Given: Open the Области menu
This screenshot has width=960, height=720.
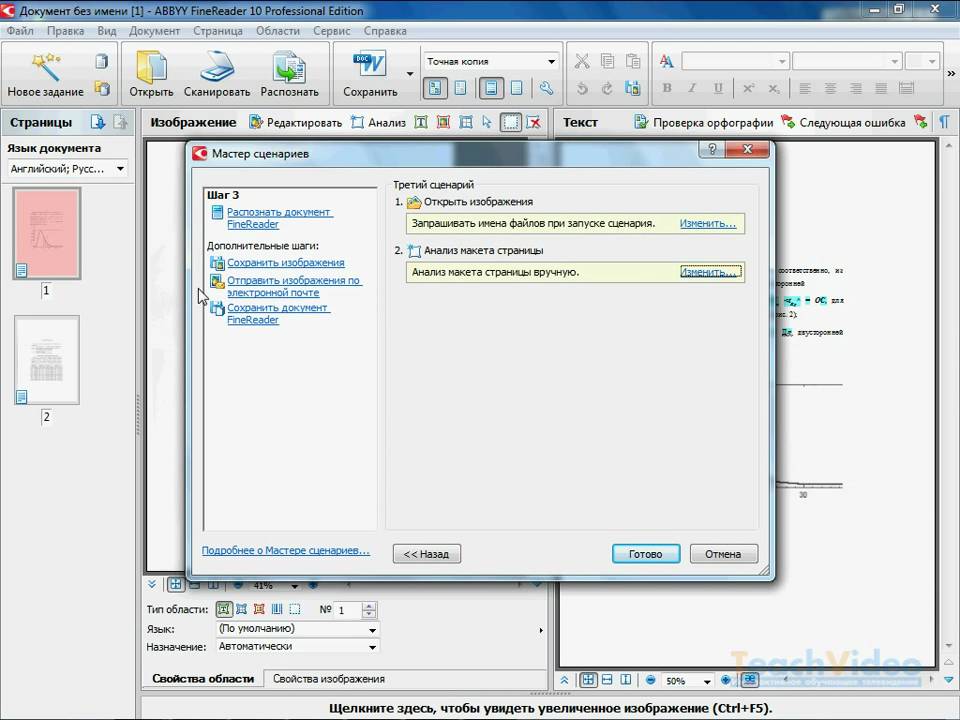Looking at the screenshot, I should (278, 31).
